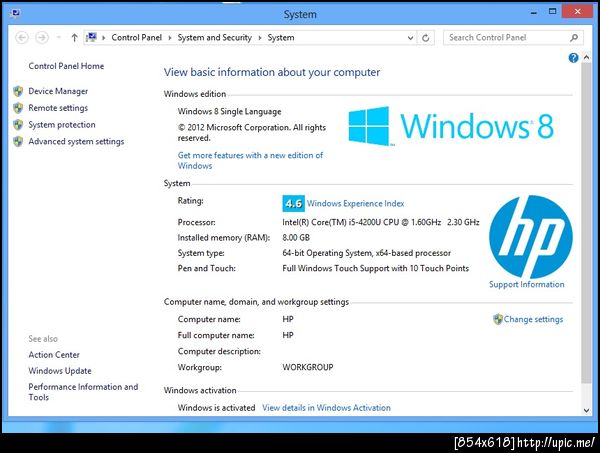The width and height of the screenshot is (600, 453).
Task: Click Full Windows Touch Support text
Action: point(375,268)
